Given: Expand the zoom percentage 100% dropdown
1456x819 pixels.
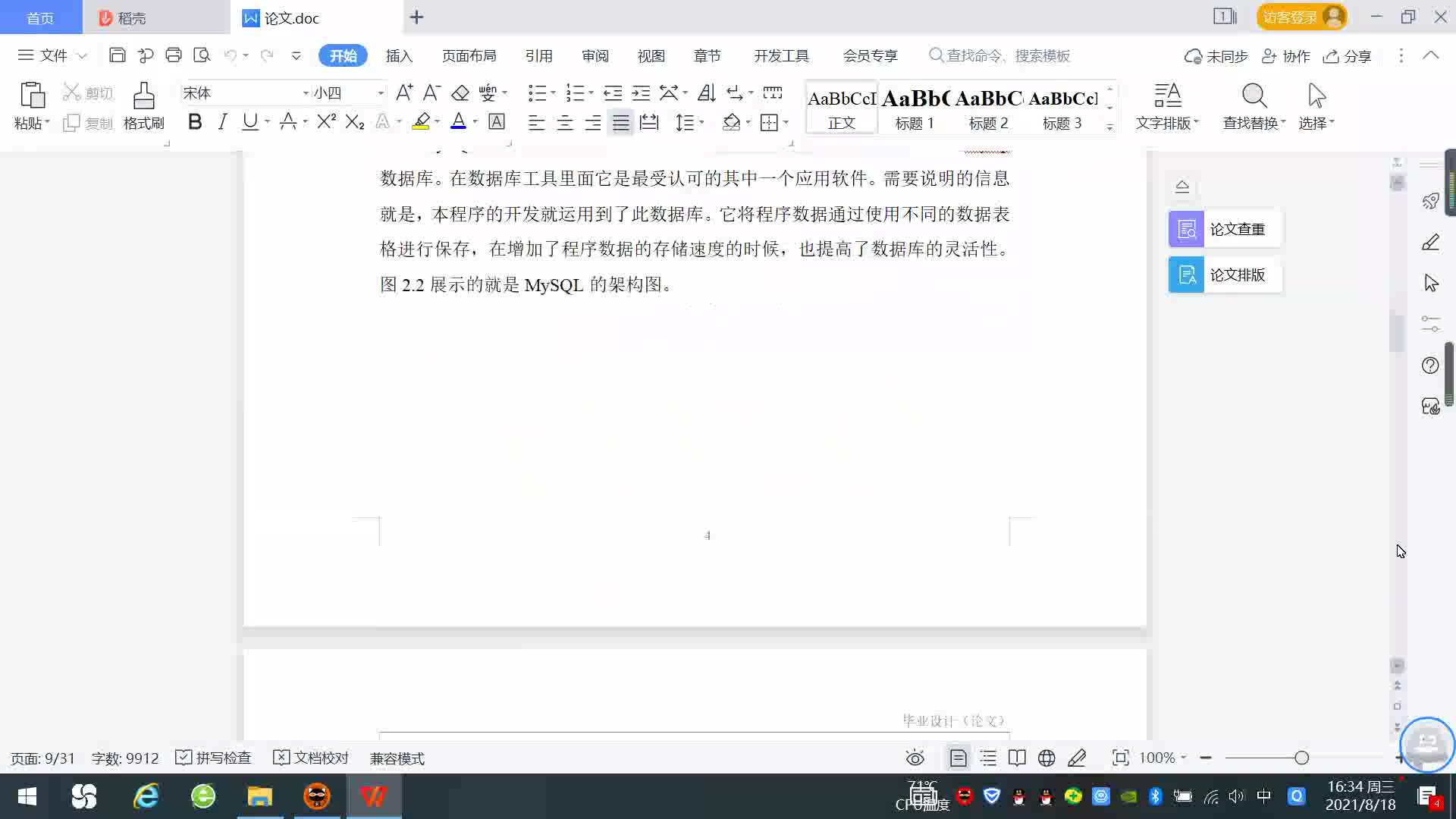Looking at the screenshot, I should [1183, 758].
